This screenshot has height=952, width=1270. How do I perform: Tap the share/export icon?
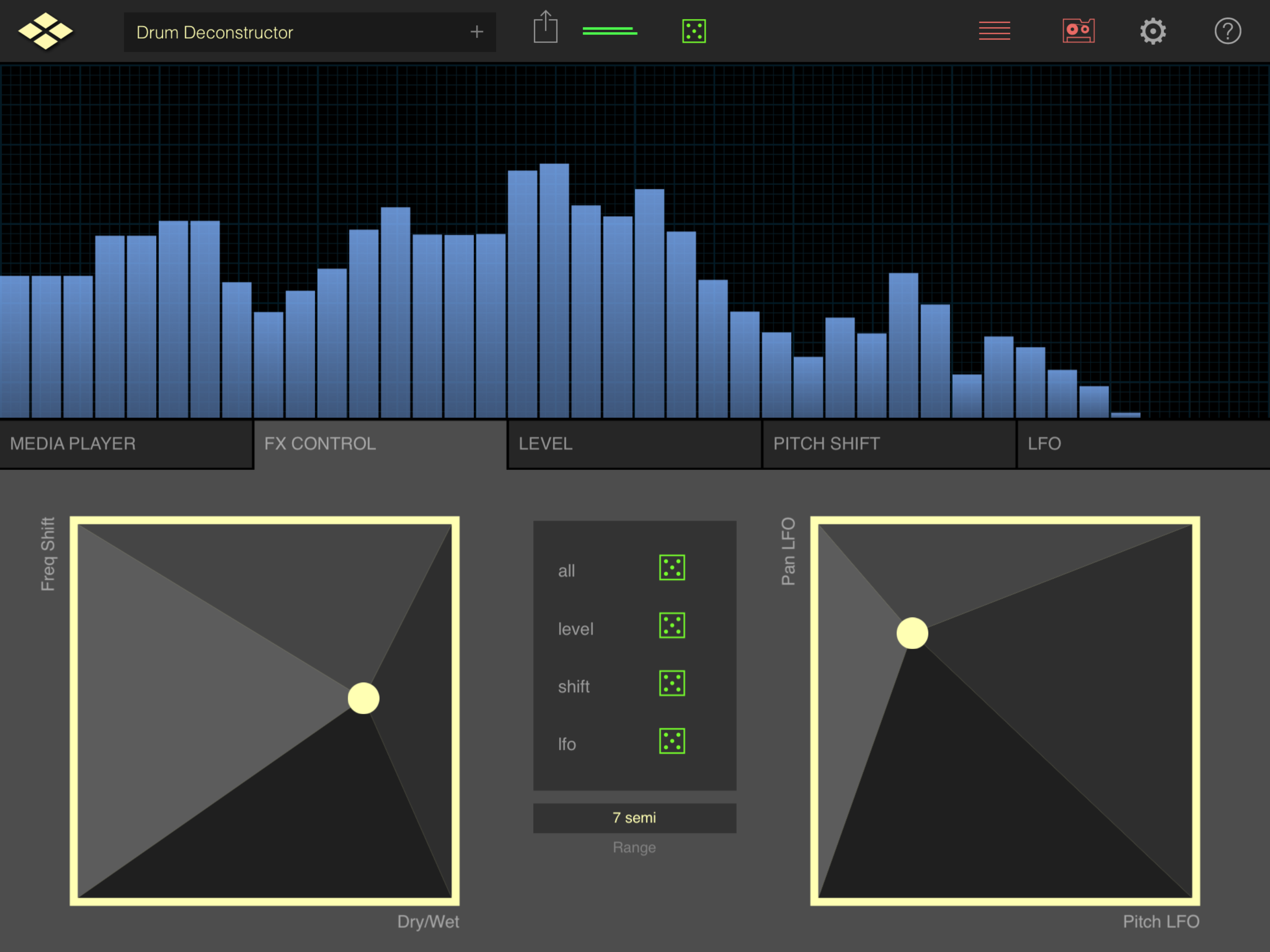point(545,27)
